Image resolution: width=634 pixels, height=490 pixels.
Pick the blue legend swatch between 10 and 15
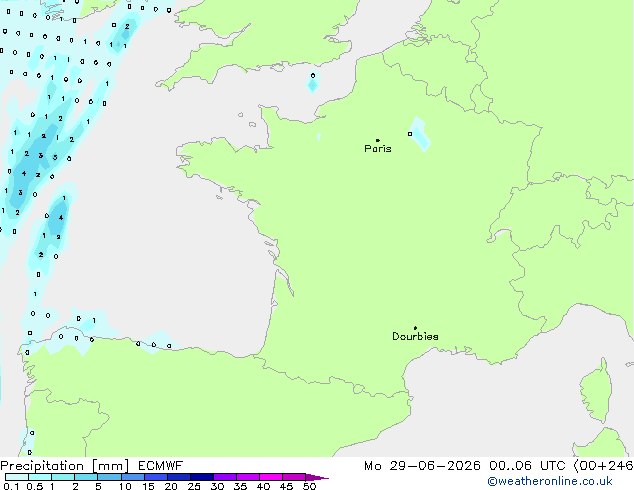(x=132, y=477)
